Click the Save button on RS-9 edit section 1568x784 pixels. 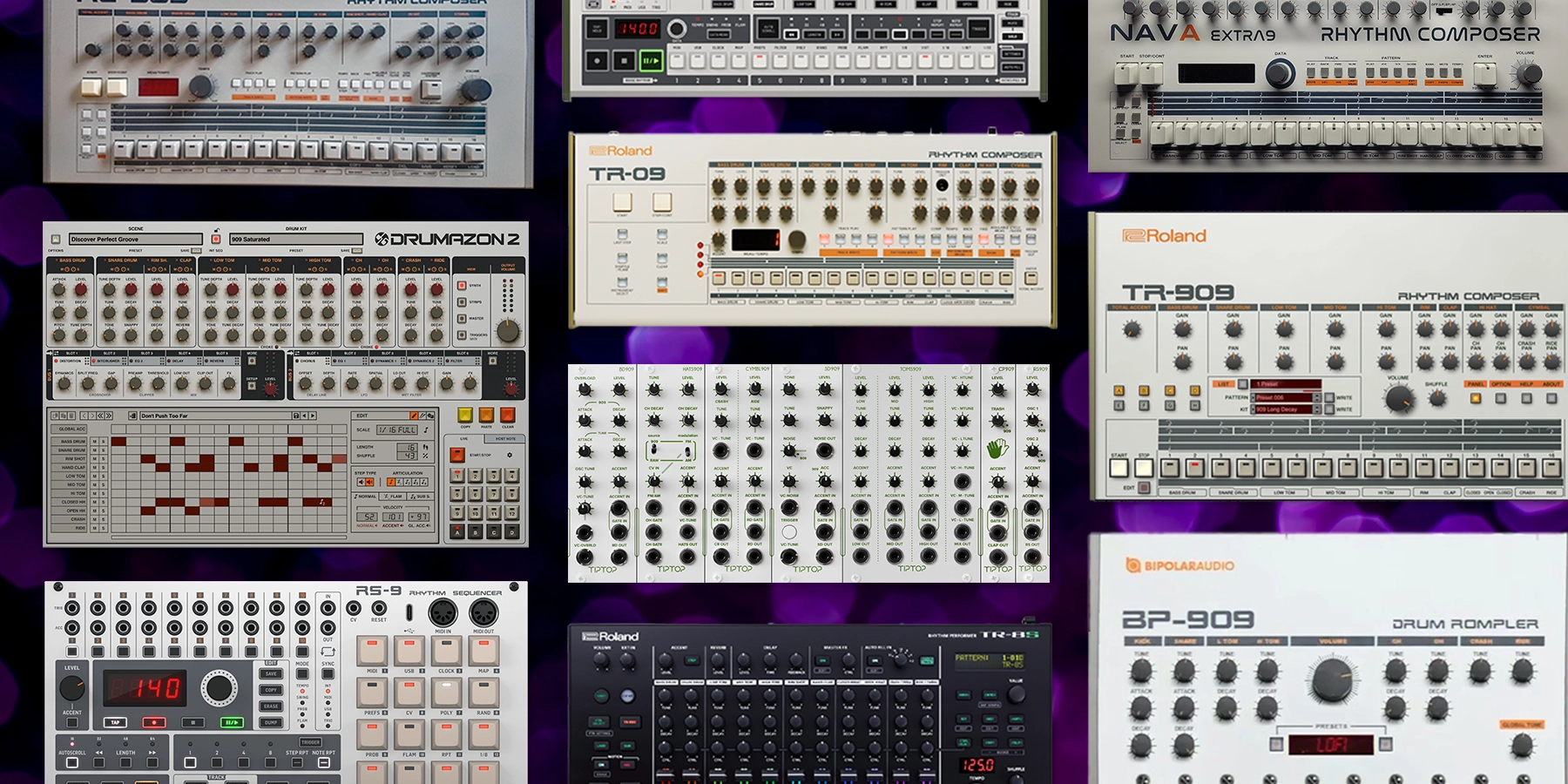coord(271,673)
